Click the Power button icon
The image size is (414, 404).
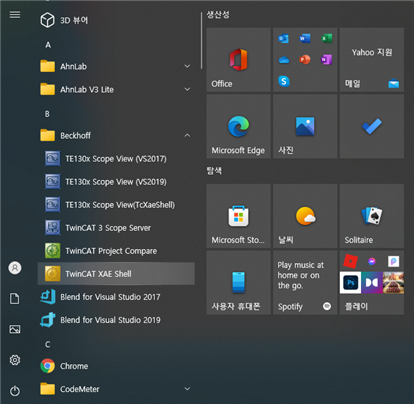[15, 391]
